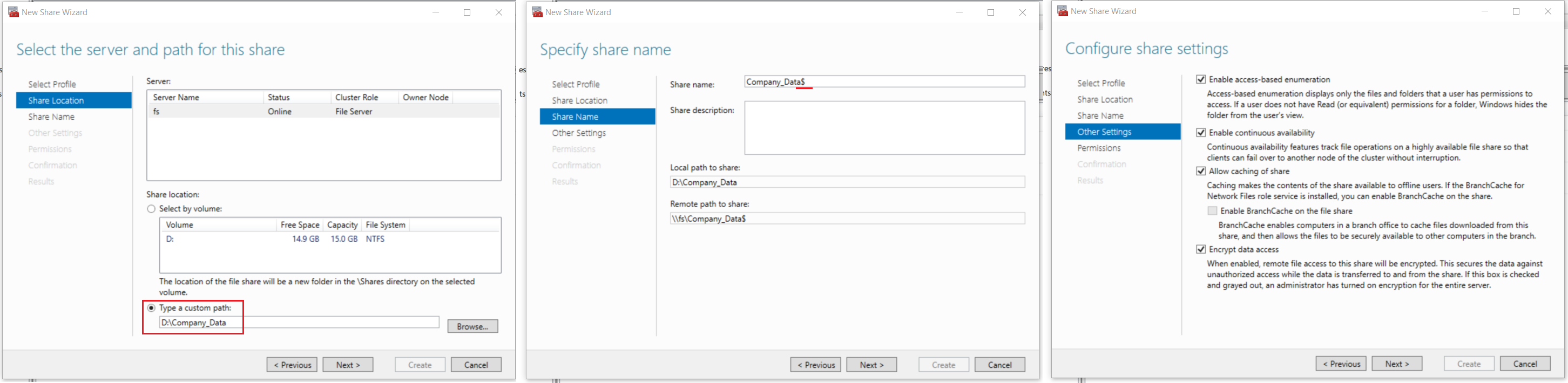Click the Configure share settings wizard's app icon
Image resolution: width=1568 pixels, height=383 pixels.
pos(1062,11)
